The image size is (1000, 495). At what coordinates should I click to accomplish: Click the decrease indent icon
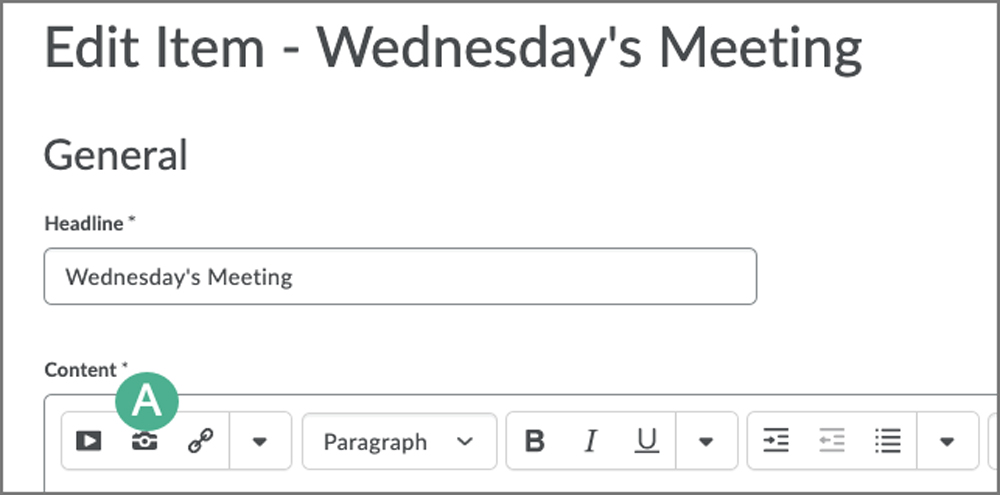(832, 440)
